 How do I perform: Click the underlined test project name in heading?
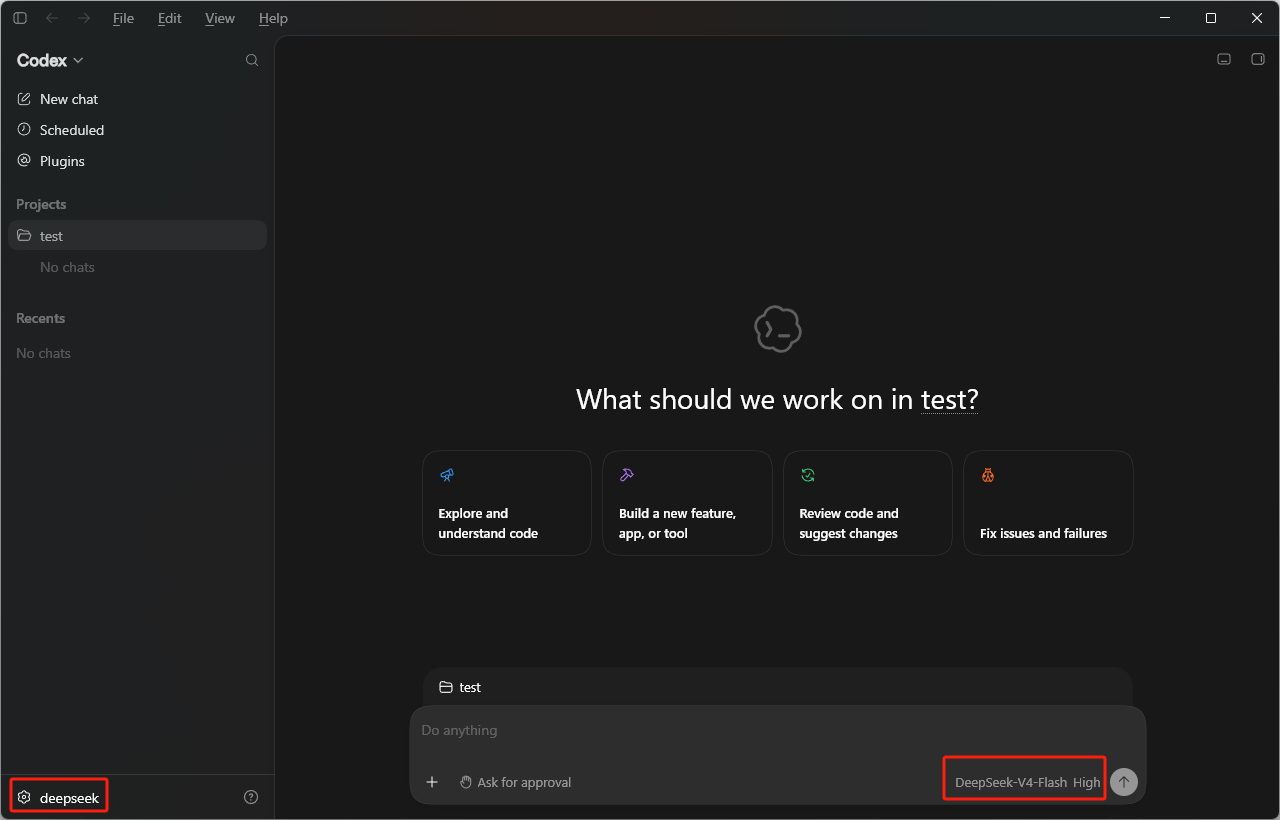(x=949, y=400)
